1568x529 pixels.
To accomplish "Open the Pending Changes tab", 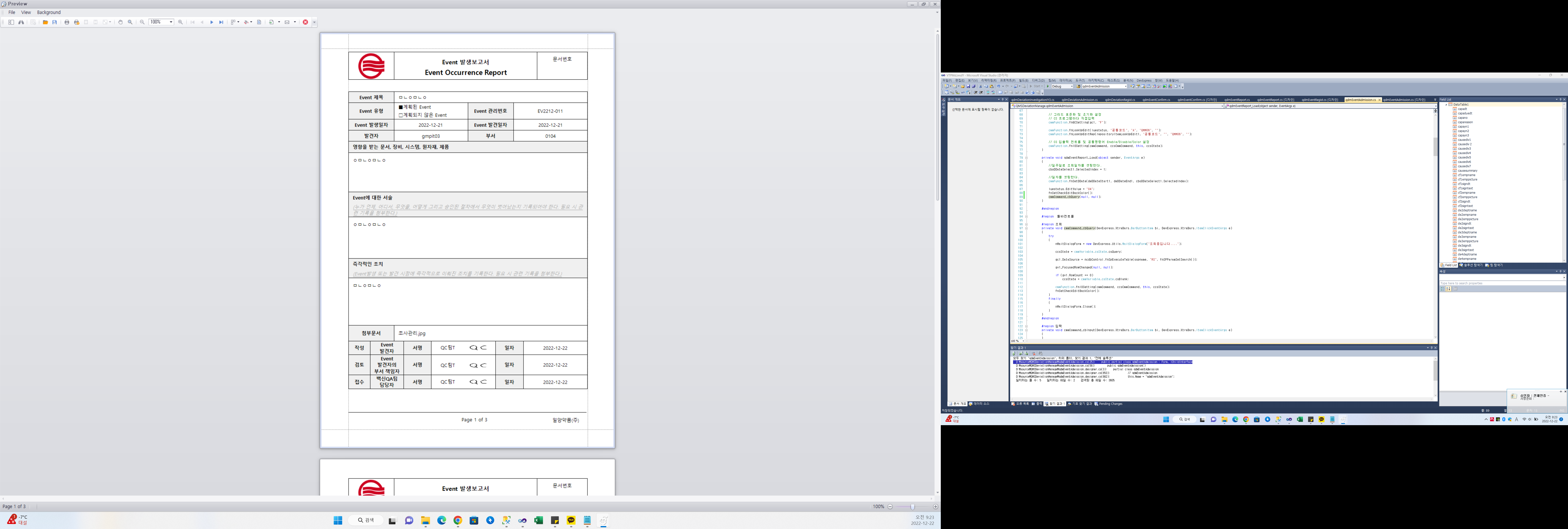I will click(x=1108, y=404).
